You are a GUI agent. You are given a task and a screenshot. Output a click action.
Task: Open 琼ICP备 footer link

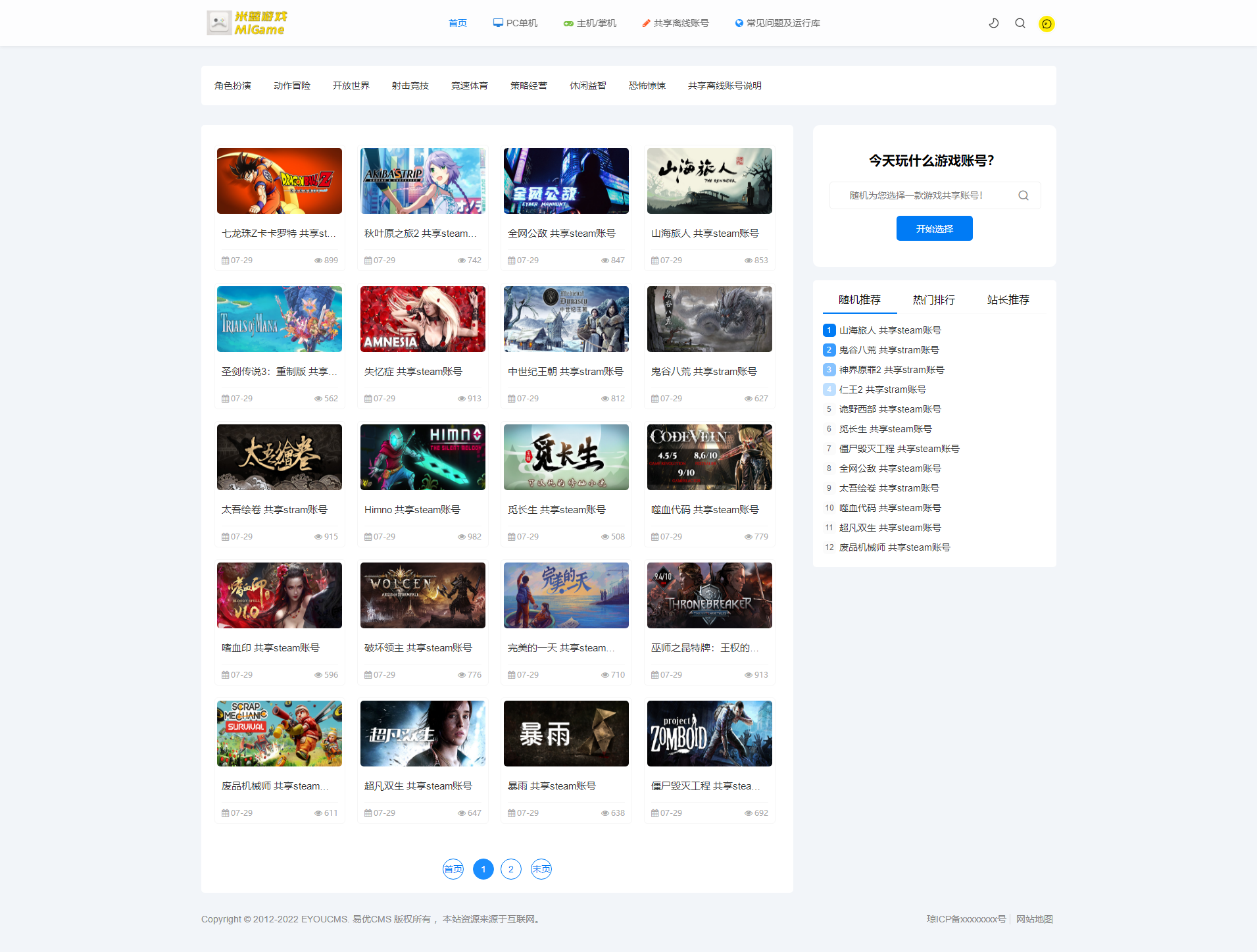[x=966, y=919]
